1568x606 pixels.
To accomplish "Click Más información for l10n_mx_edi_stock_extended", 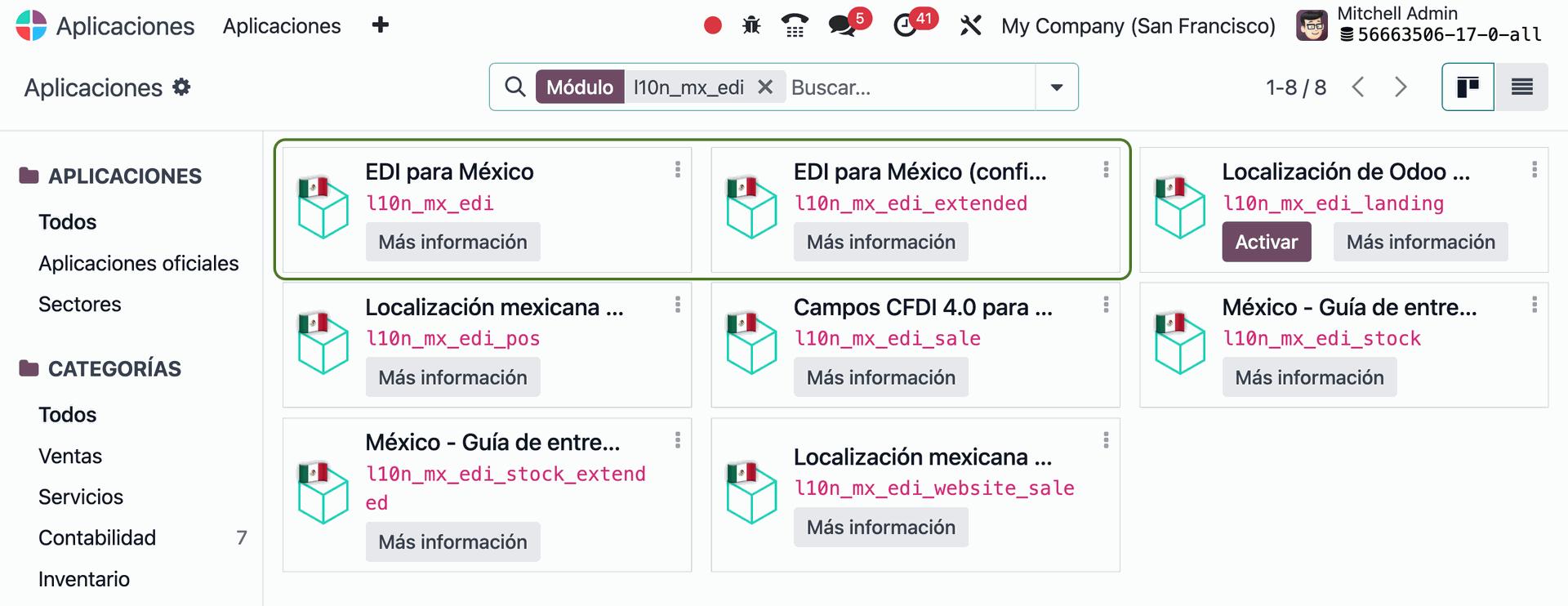I will [x=453, y=541].
